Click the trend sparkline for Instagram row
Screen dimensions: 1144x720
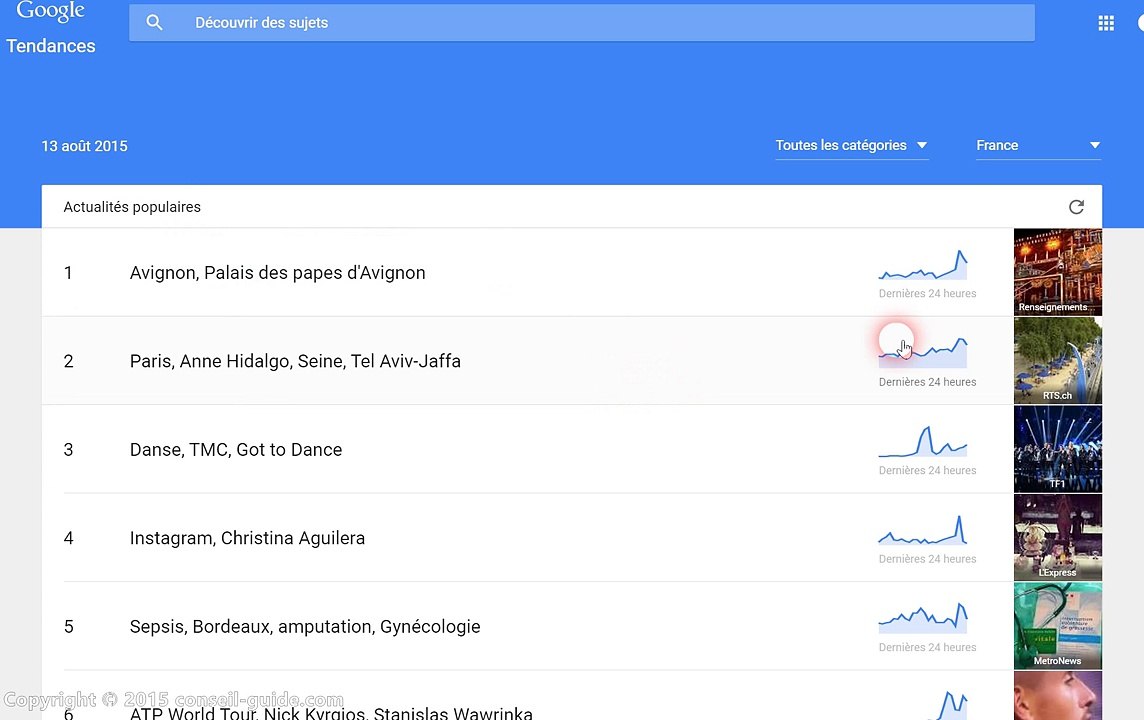coord(923,530)
